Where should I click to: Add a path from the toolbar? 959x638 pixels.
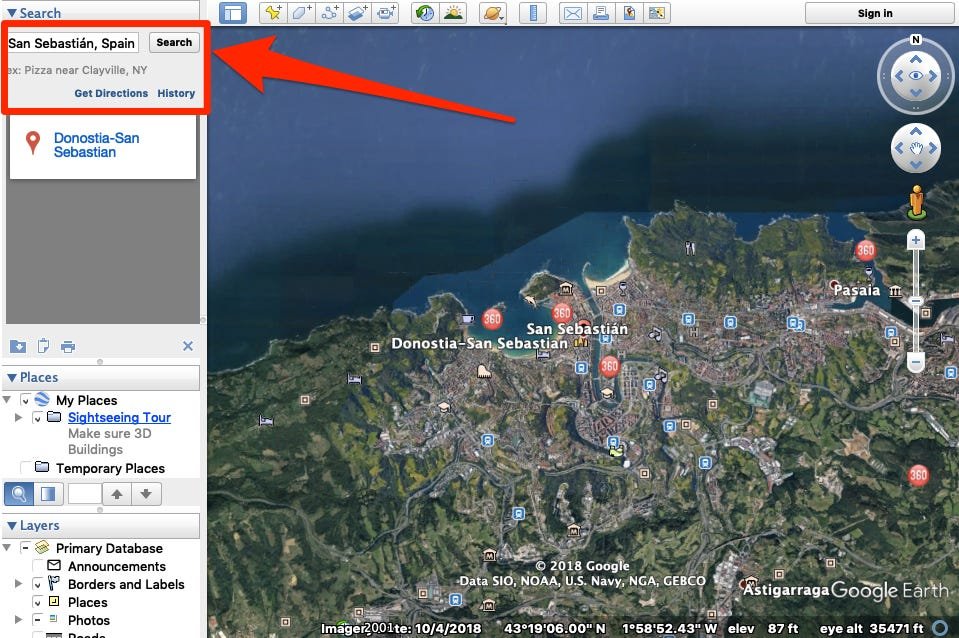[330, 13]
